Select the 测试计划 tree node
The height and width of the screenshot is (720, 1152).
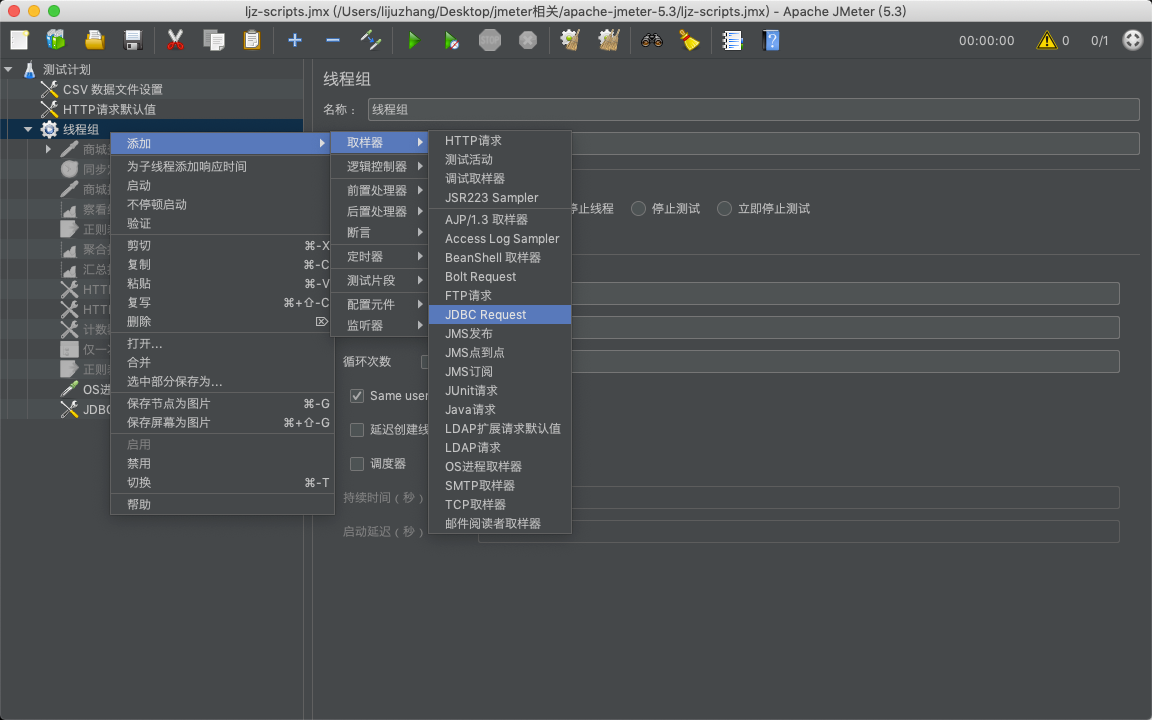point(66,69)
